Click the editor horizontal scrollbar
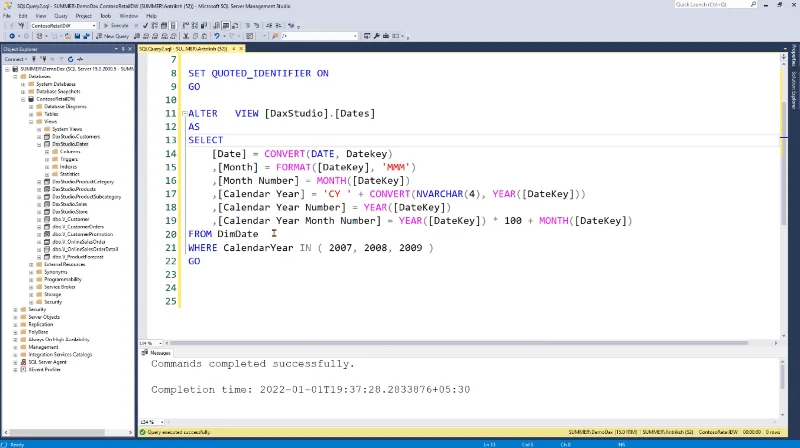This screenshot has height=448, width=800. (x=459, y=343)
